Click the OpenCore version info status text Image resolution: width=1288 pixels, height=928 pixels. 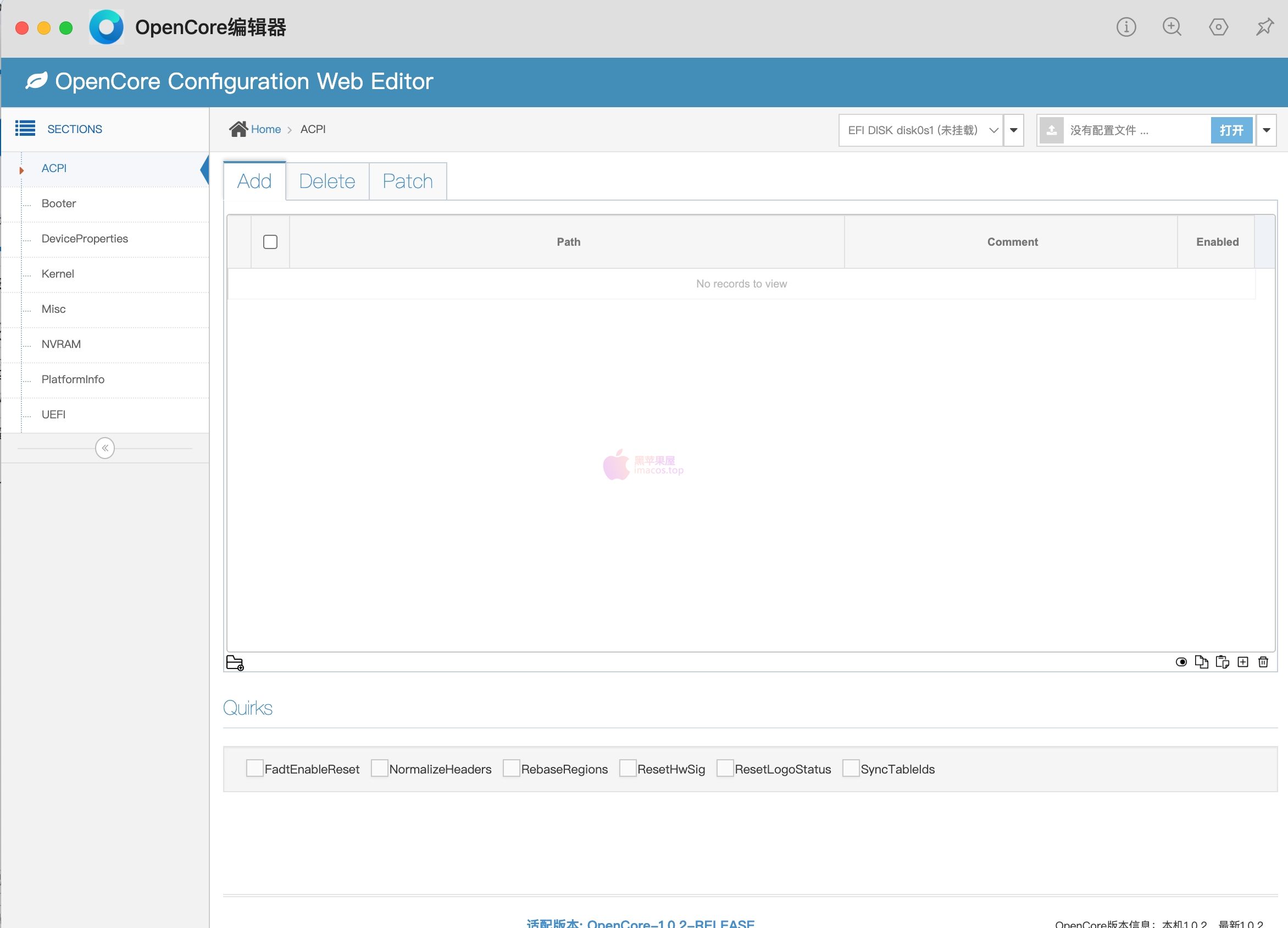1158,924
